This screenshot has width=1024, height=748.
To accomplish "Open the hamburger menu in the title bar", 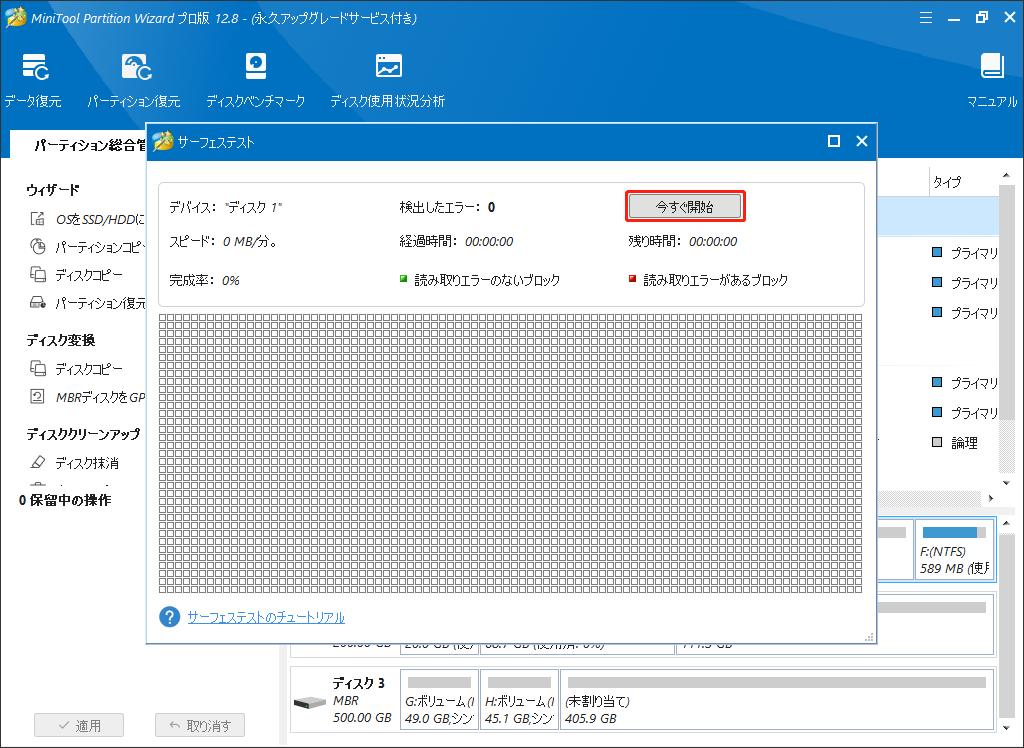I will [x=925, y=18].
